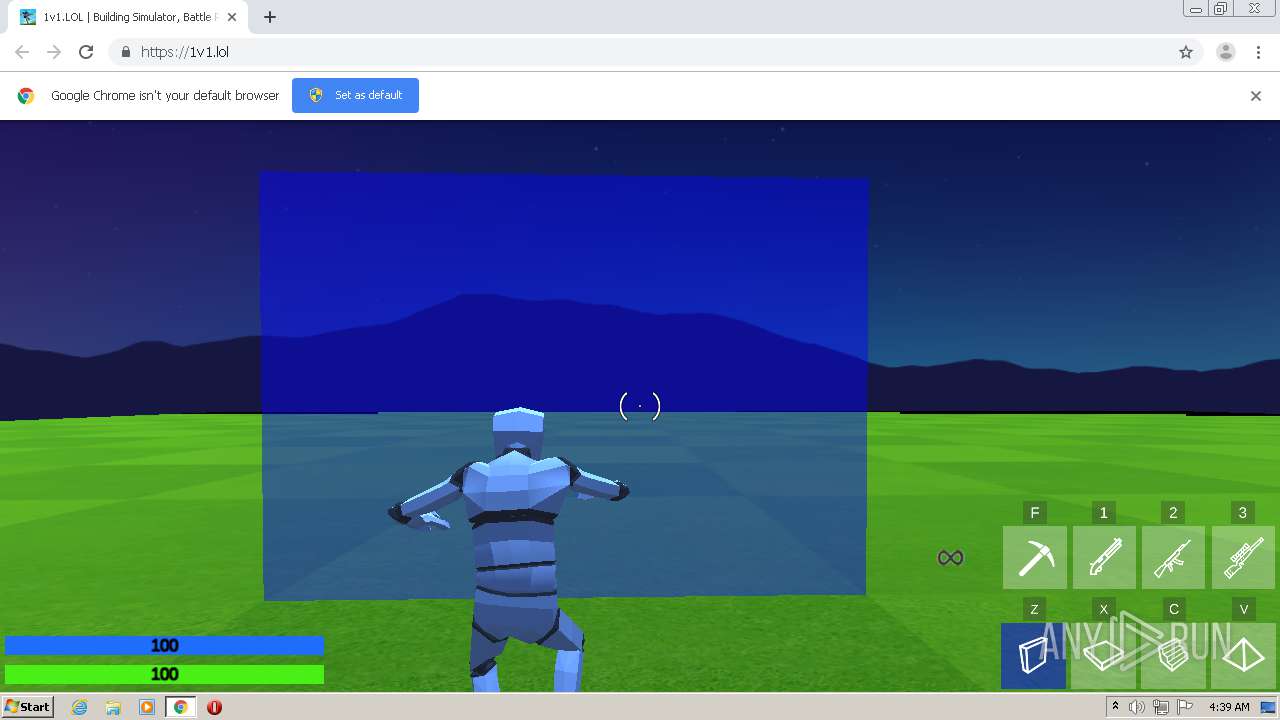Image resolution: width=1280 pixels, height=720 pixels.
Task: Click the Chrome logo in notification bar
Action: tap(26, 96)
